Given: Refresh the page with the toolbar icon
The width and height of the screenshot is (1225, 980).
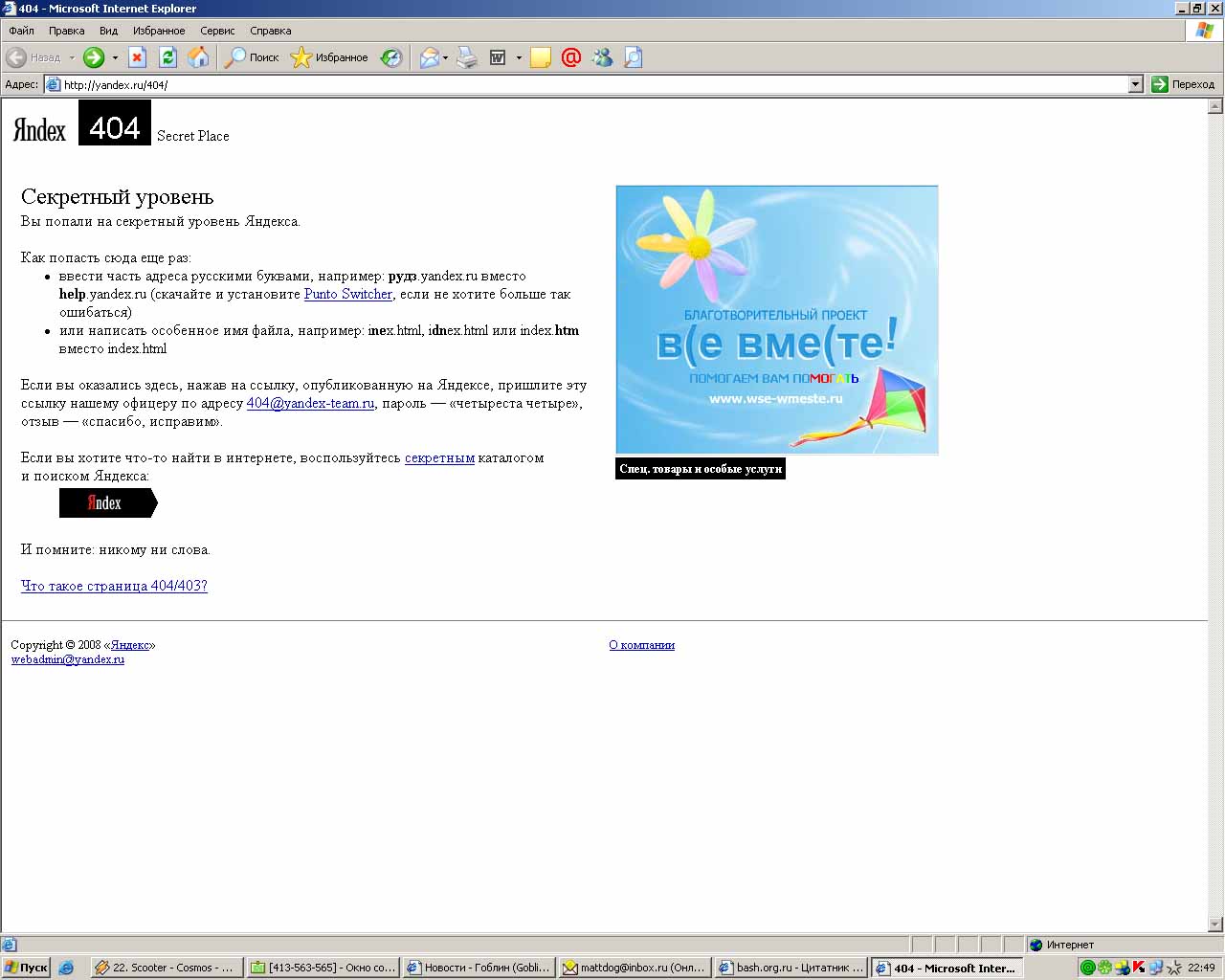Looking at the screenshot, I should point(167,57).
